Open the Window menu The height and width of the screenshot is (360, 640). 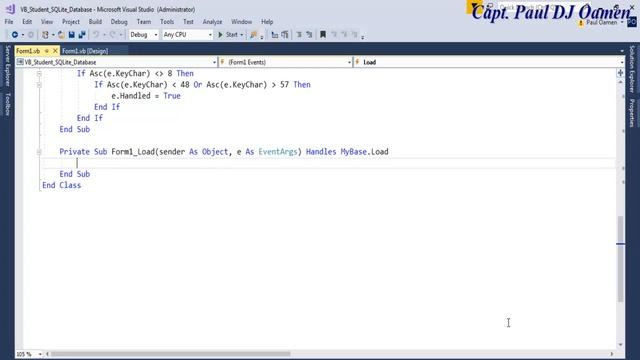[x=242, y=22]
